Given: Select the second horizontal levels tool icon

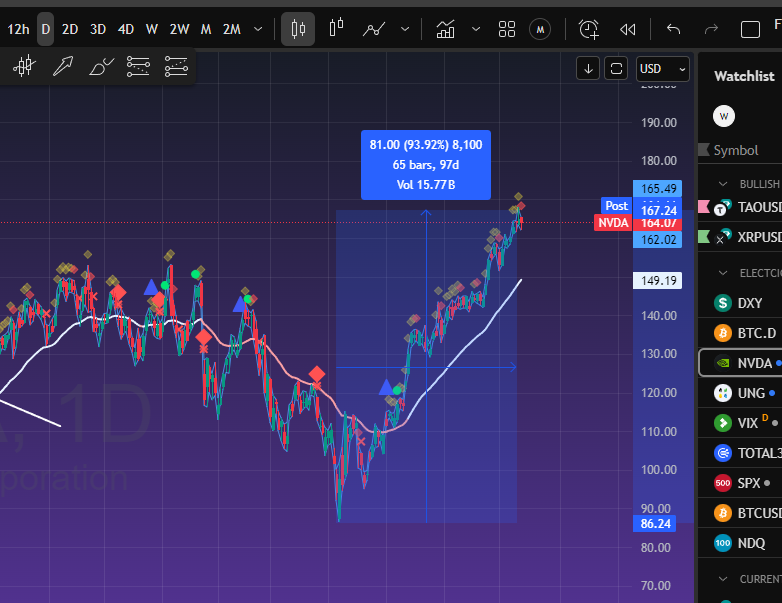Looking at the screenshot, I should pos(176,66).
